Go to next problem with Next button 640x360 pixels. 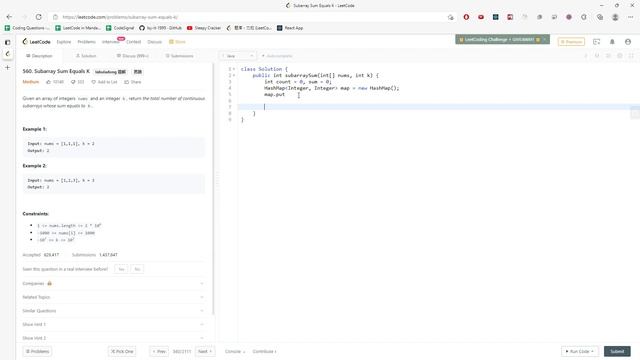pyautogui.click(x=205, y=351)
